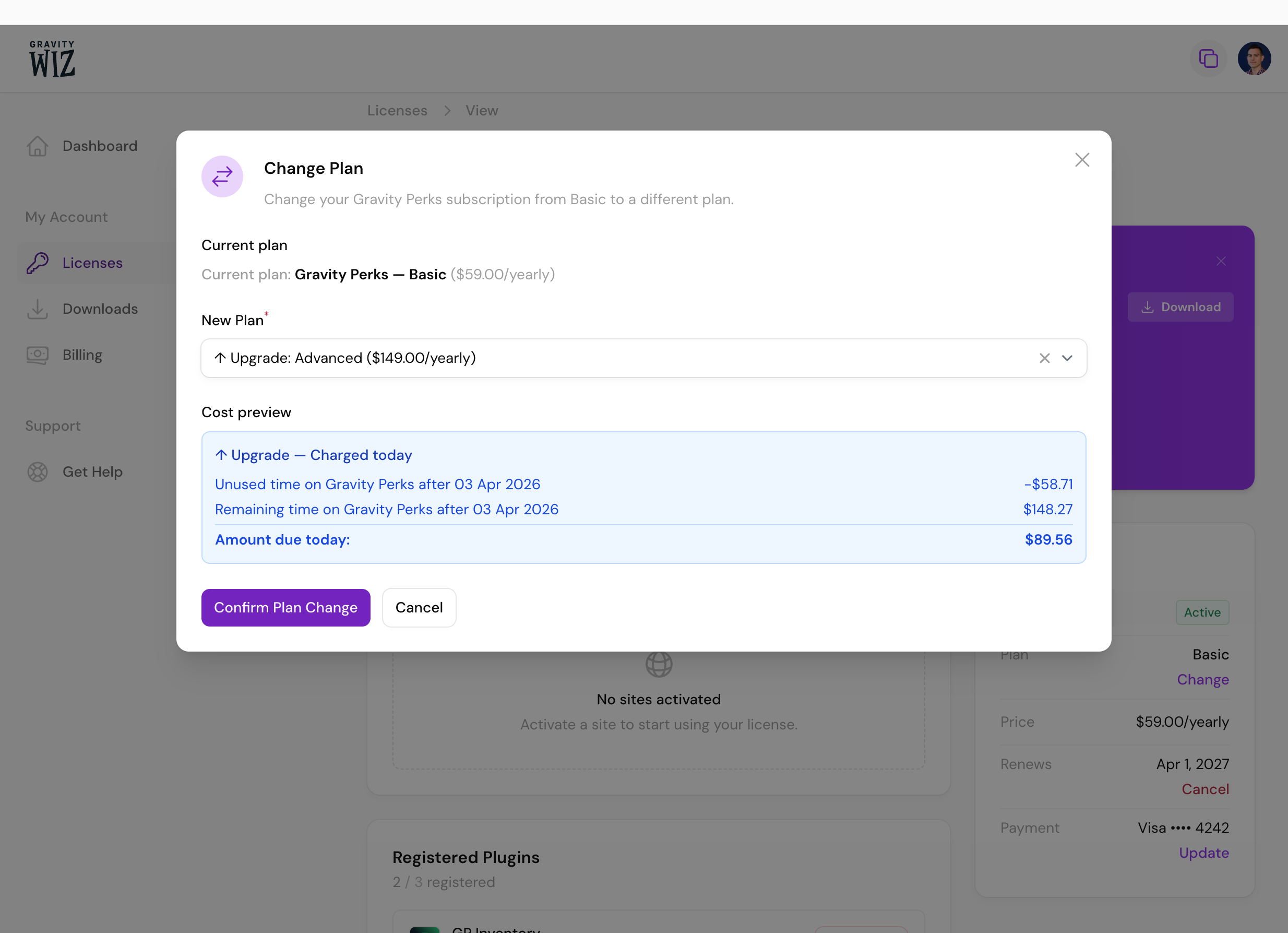Click the Dashboard home icon
This screenshot has height=933, width=1288.
click(38, 146)
